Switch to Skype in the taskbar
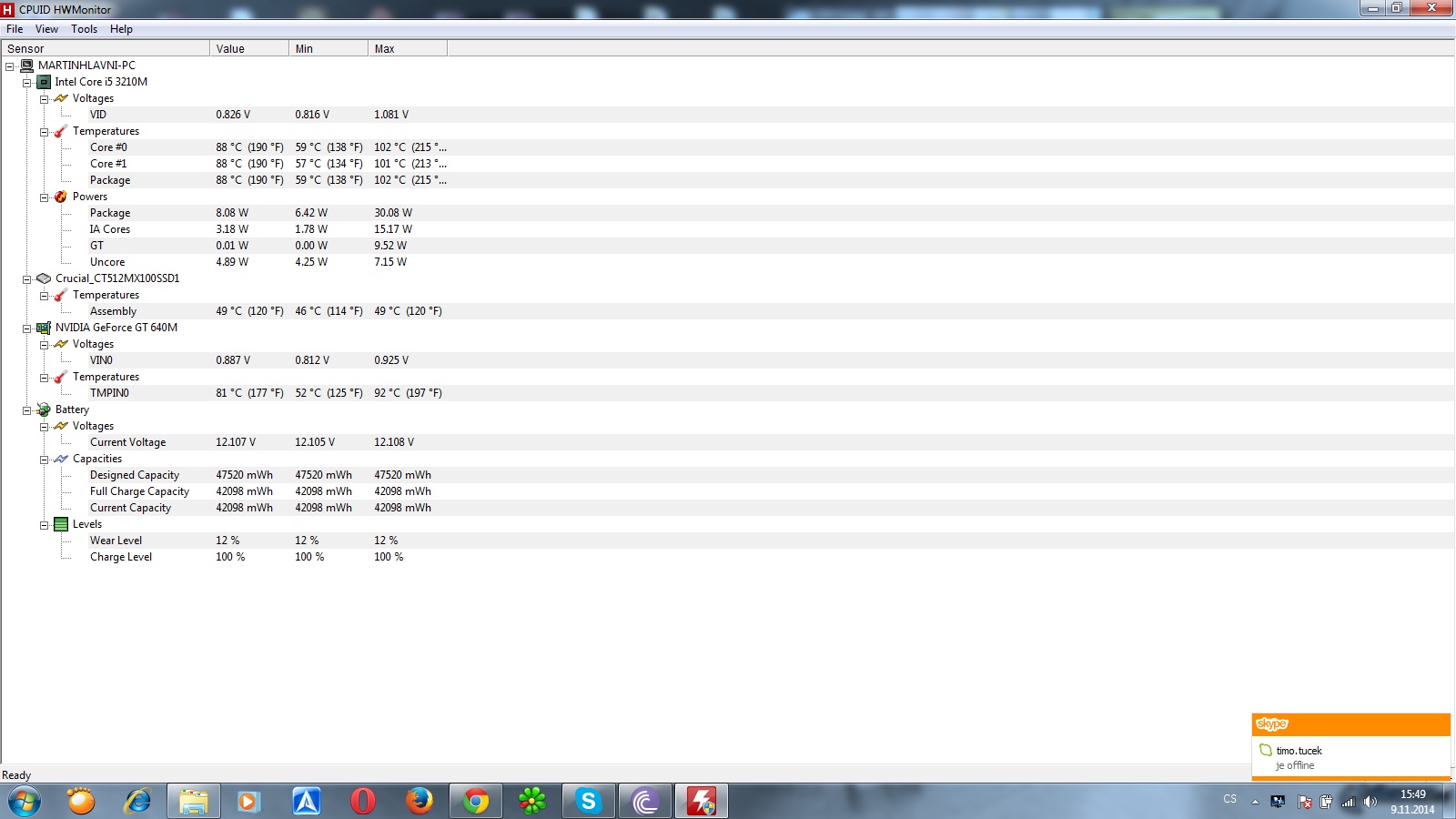Screen dimensions: 1456x819 pos(588,802)
